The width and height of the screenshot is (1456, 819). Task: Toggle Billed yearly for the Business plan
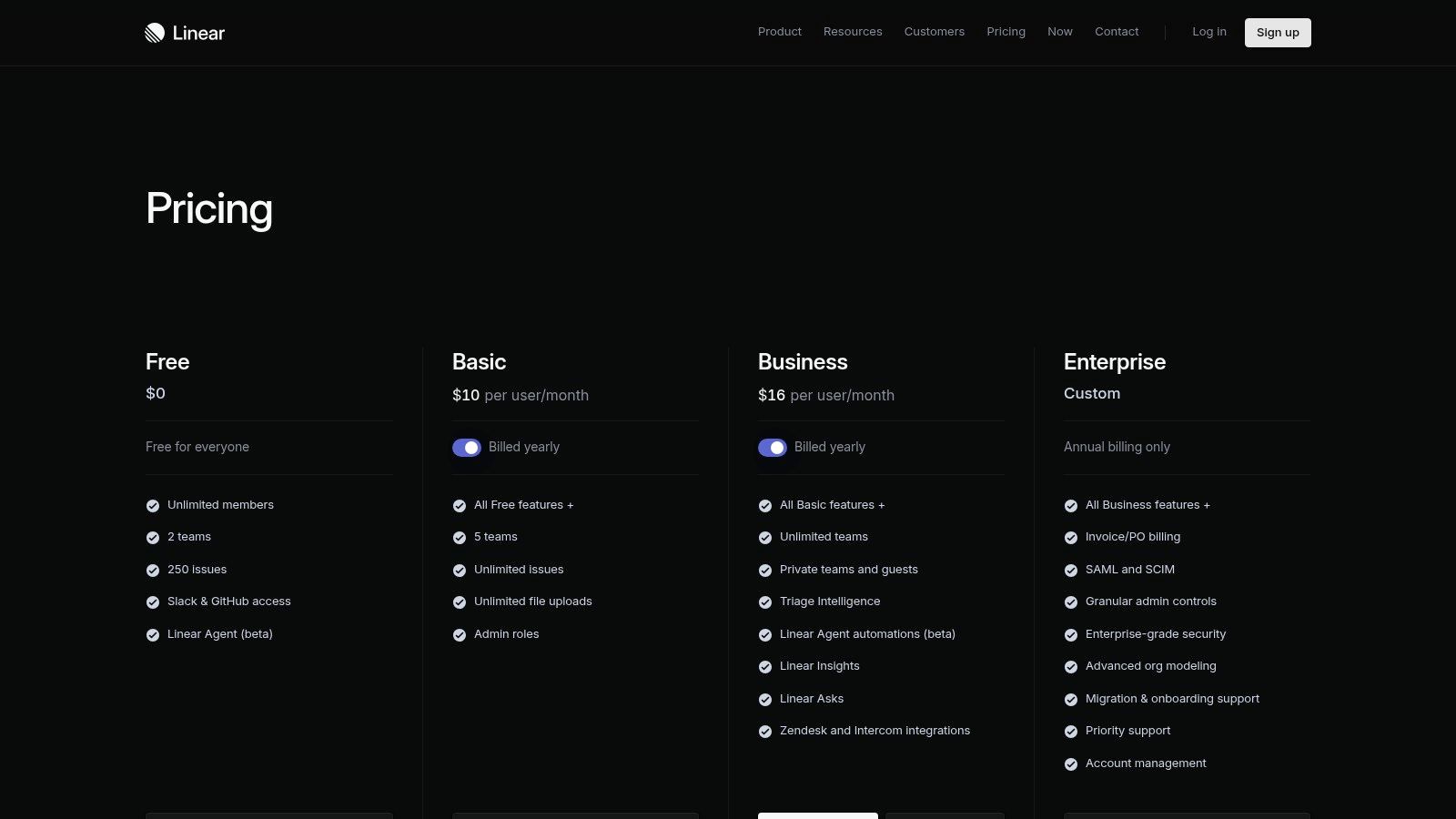tap(773, 447)
